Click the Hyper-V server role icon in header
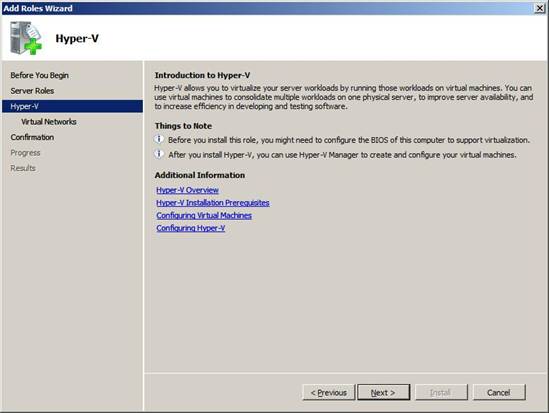The height and width of the screenshot is (413, 549). click(x=26, y=38)
